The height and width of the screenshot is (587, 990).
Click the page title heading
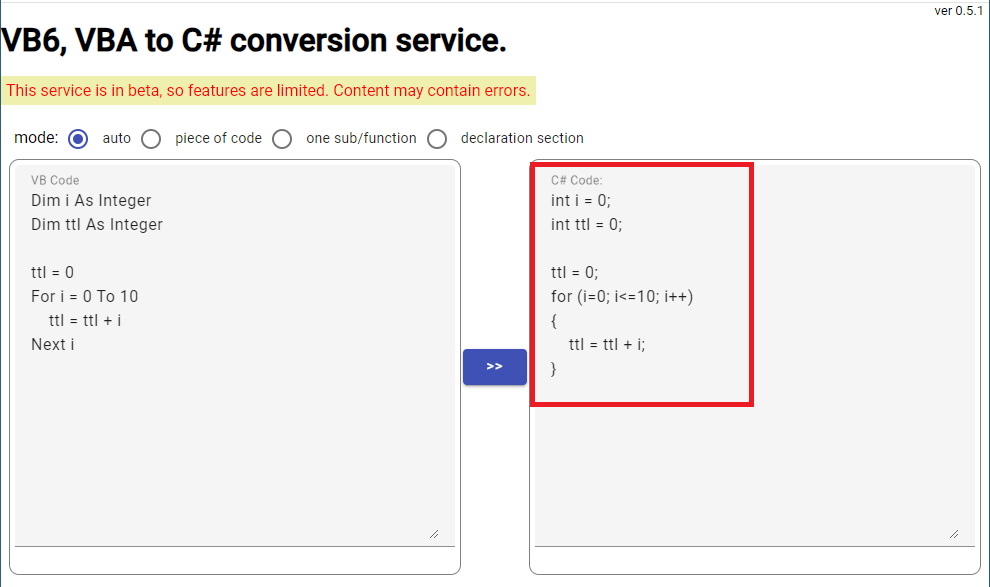(254, 40)
